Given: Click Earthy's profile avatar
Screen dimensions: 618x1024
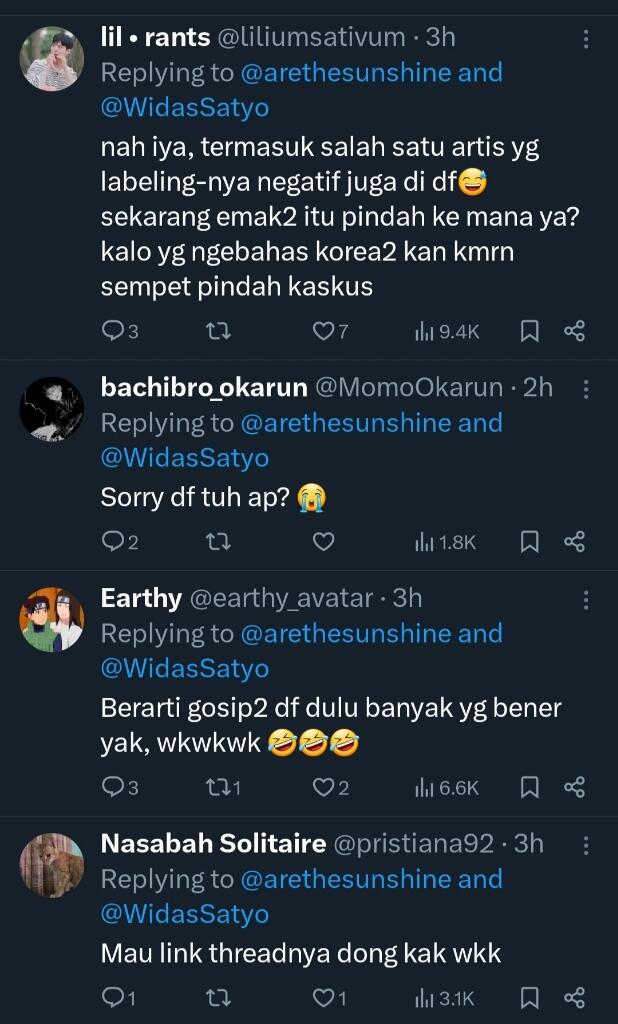Looking at the screenshot, I should tap(50, 615).
